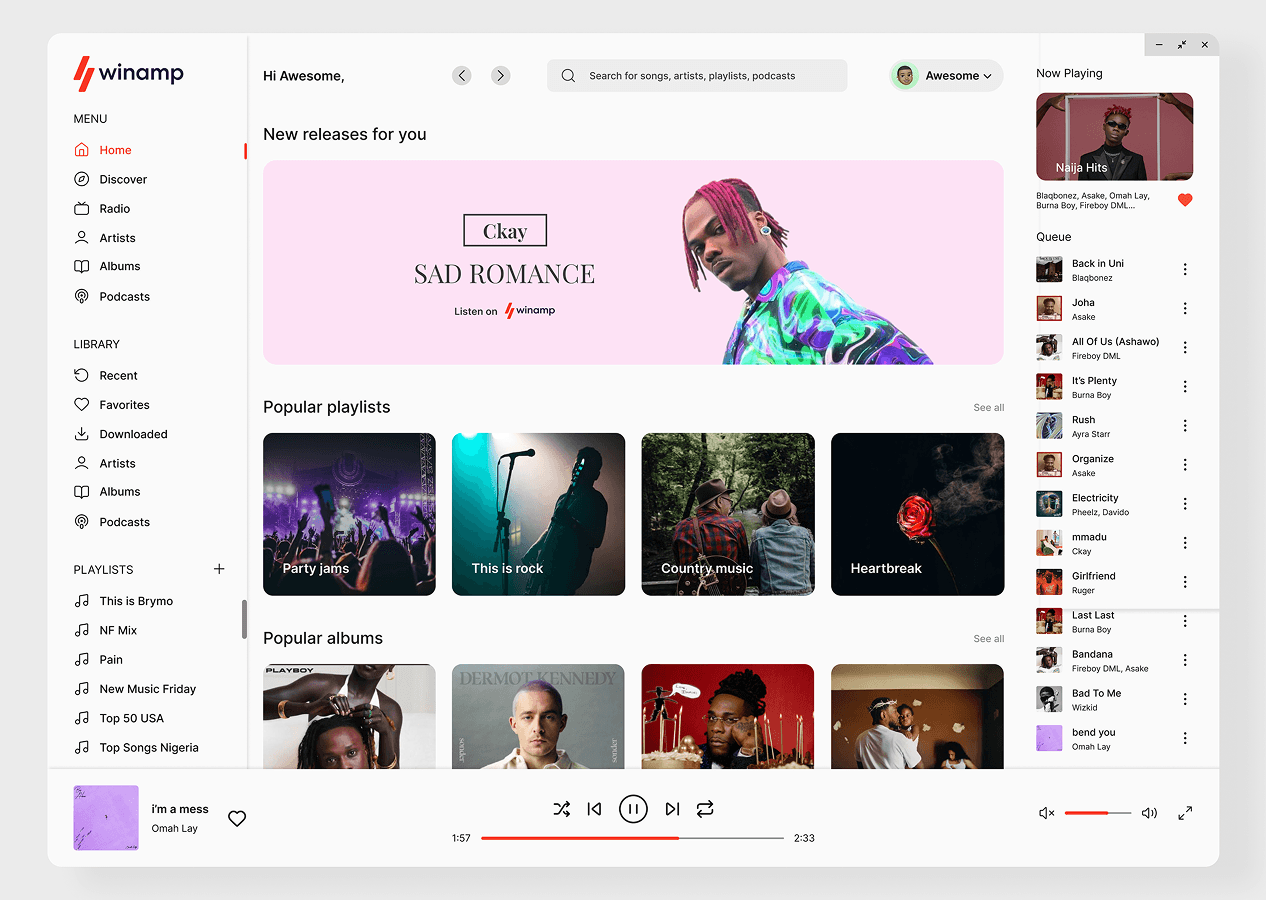Screen dimensions: 1266x900
Task: Go back with the left arrow button
Action: tap(461, 75)
